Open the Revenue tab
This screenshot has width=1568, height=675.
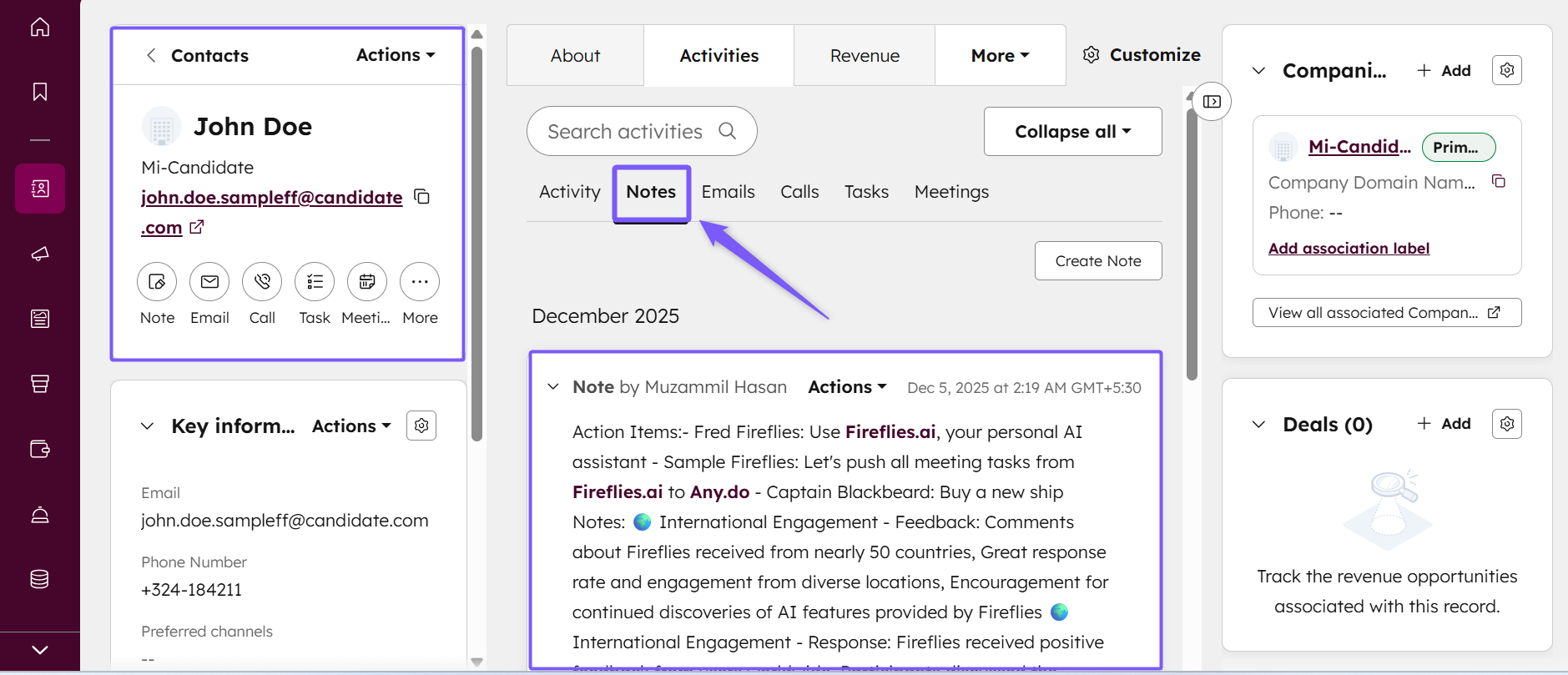865,56
